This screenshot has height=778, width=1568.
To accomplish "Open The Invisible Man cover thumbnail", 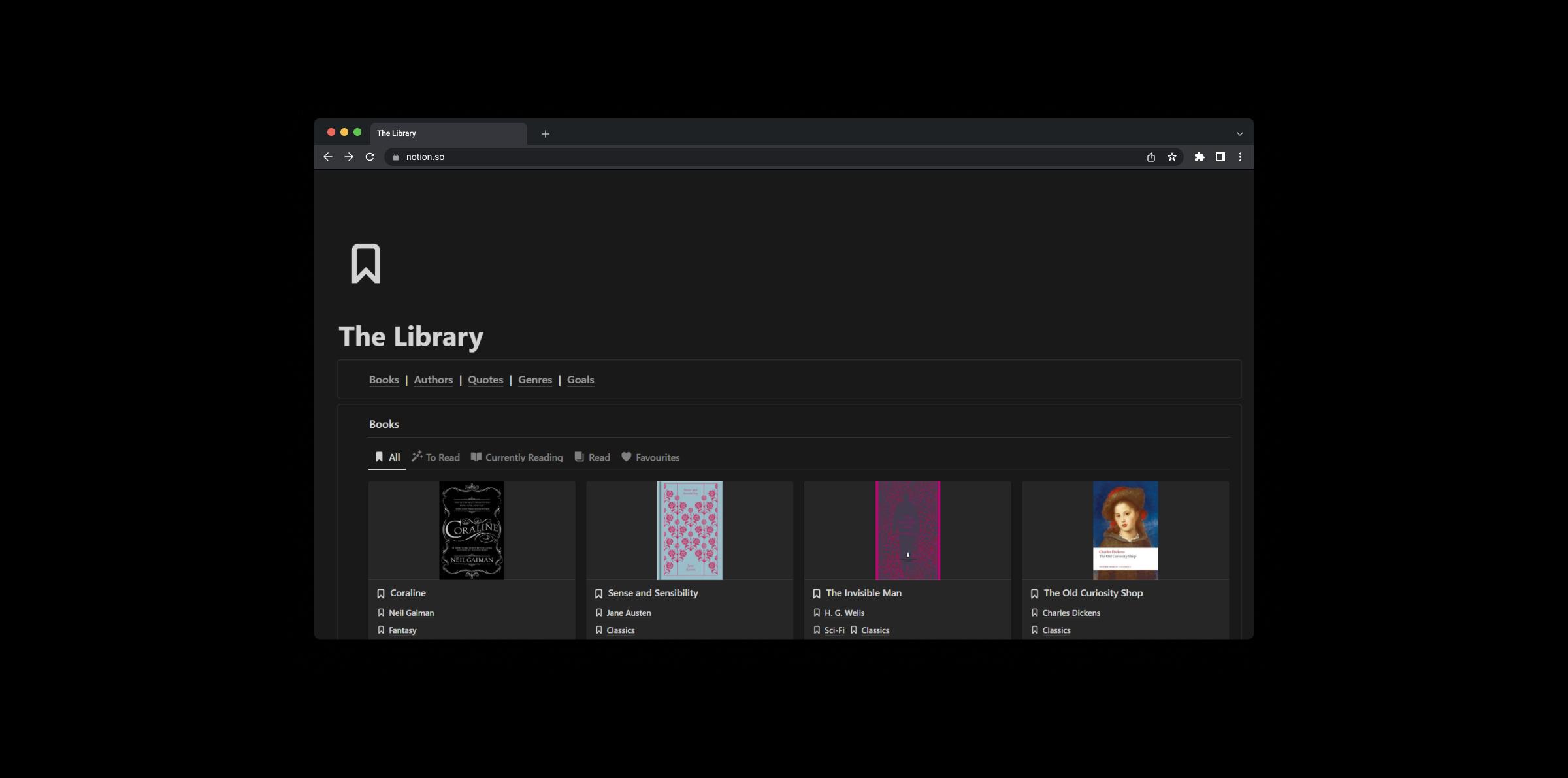I will [x=907, y=530].
